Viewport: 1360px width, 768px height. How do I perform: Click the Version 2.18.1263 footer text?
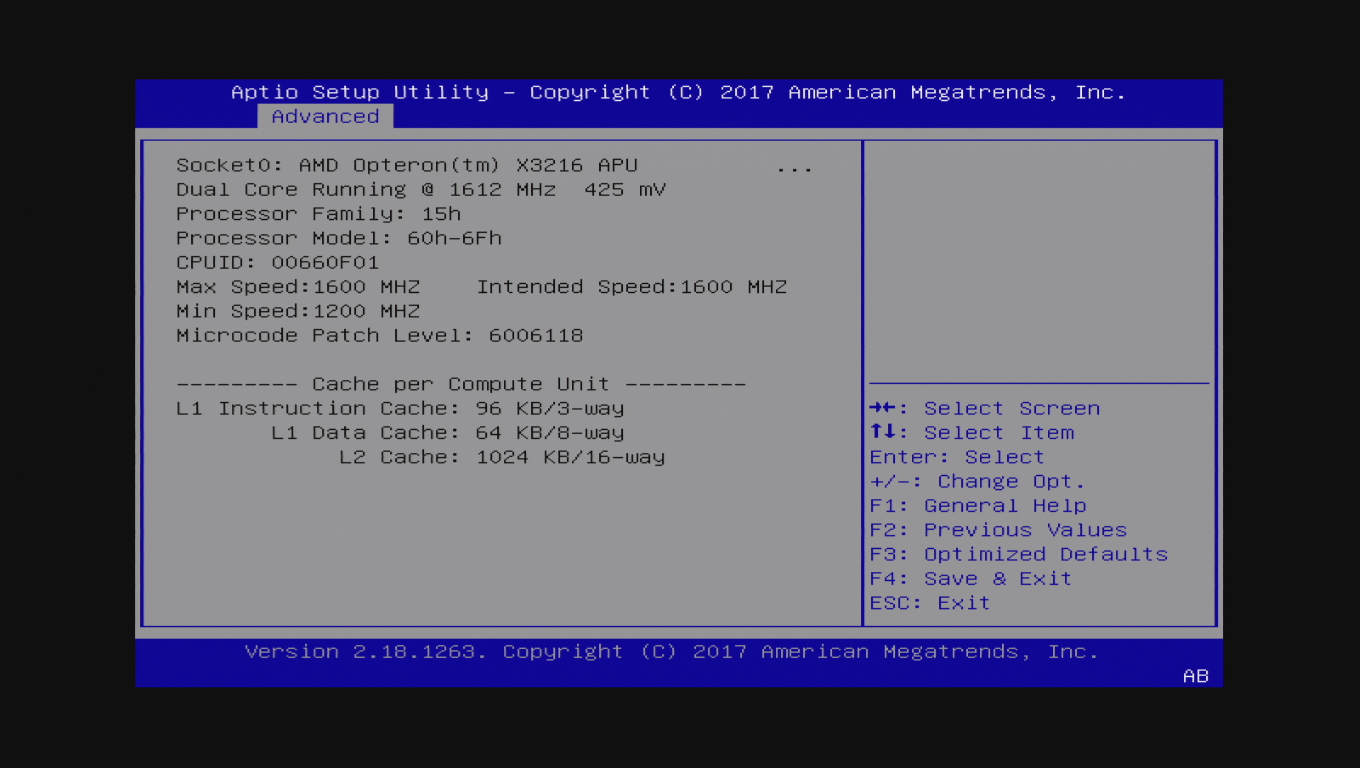click(x=672, y=652)
